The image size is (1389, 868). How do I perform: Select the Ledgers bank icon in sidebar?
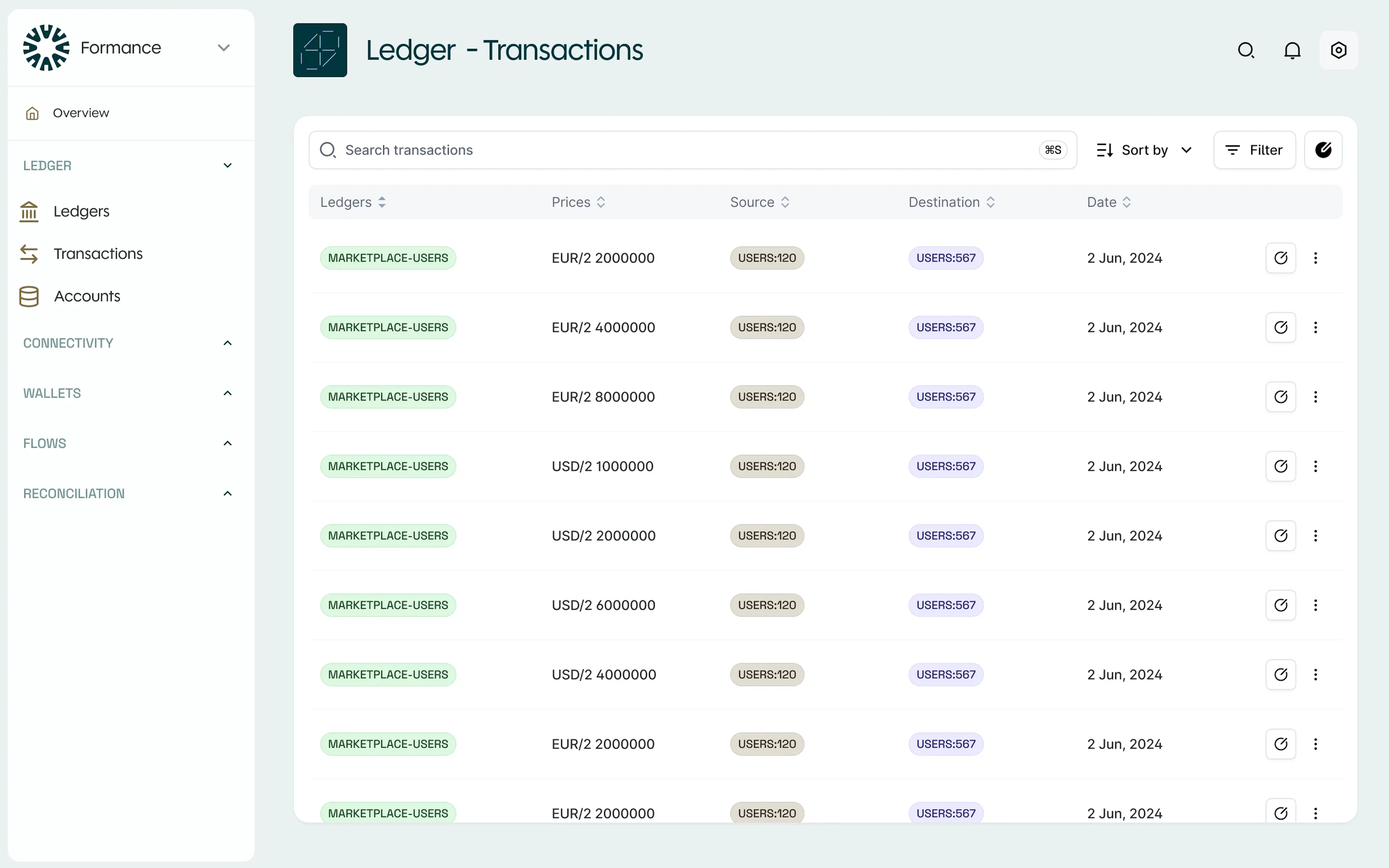[x=29, y=211]
